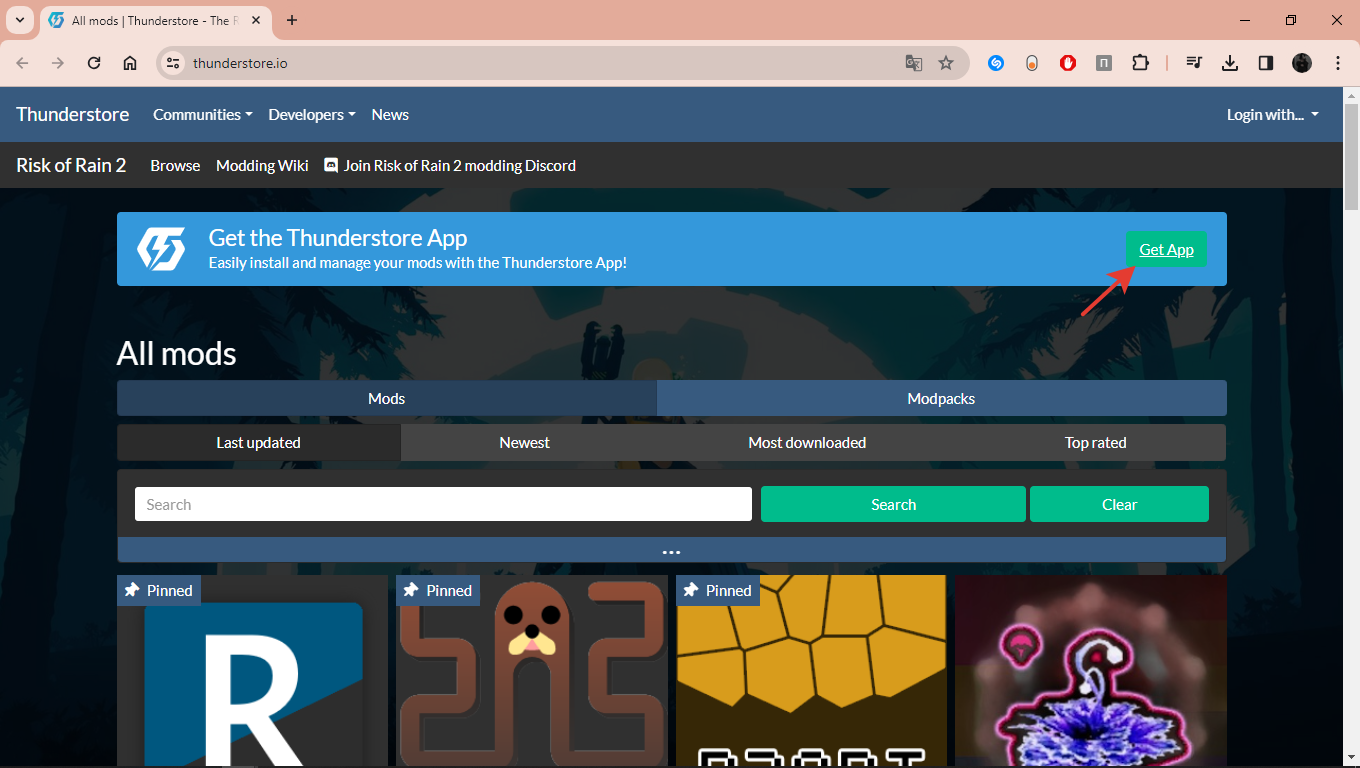Open the Extensions puzzle piece menu
Image resolution: width=1360 pixels, height=768 pixels.
(x=1140, y=63)
